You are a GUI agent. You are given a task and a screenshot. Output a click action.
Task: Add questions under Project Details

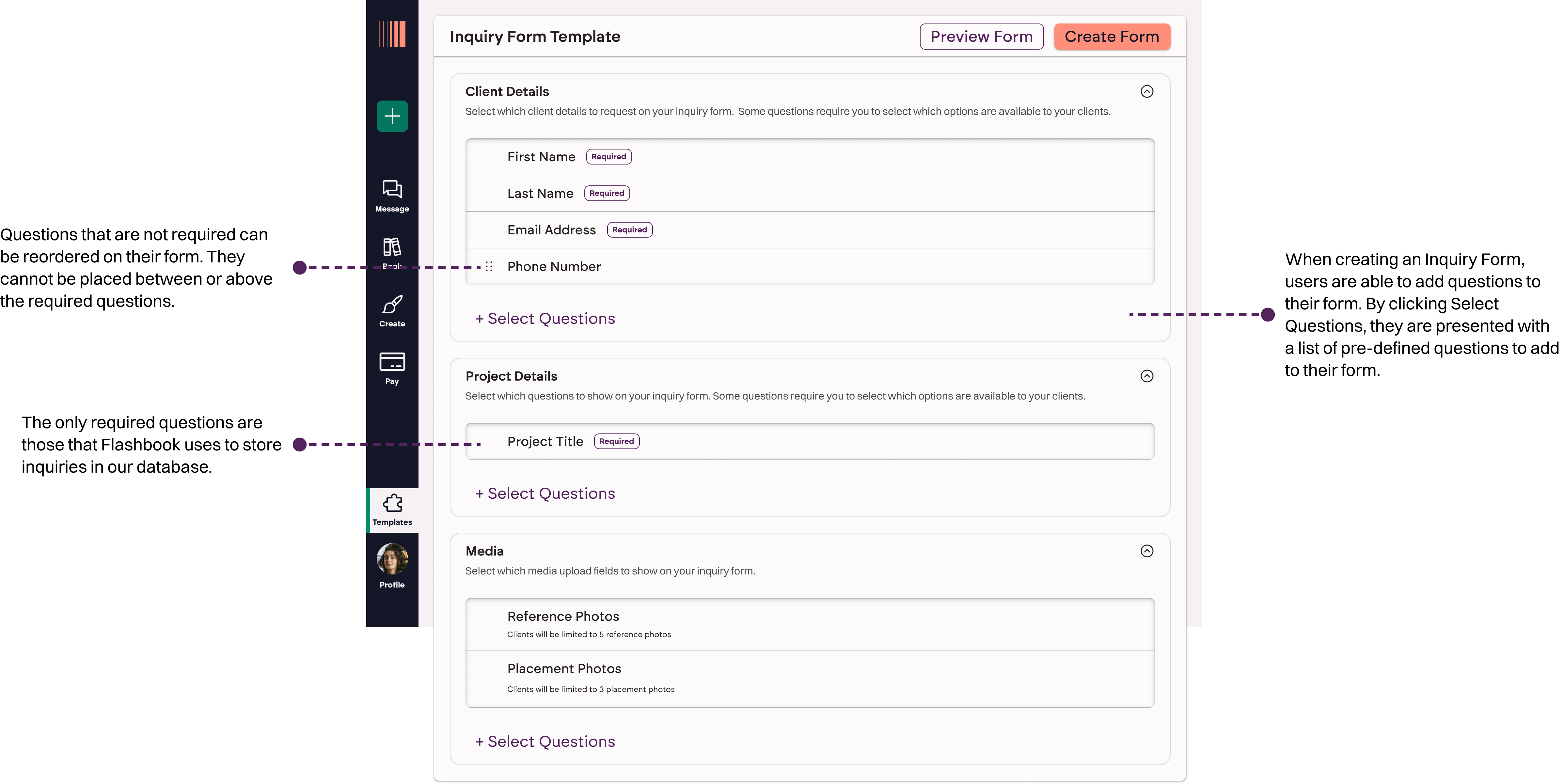pos(545,493)
